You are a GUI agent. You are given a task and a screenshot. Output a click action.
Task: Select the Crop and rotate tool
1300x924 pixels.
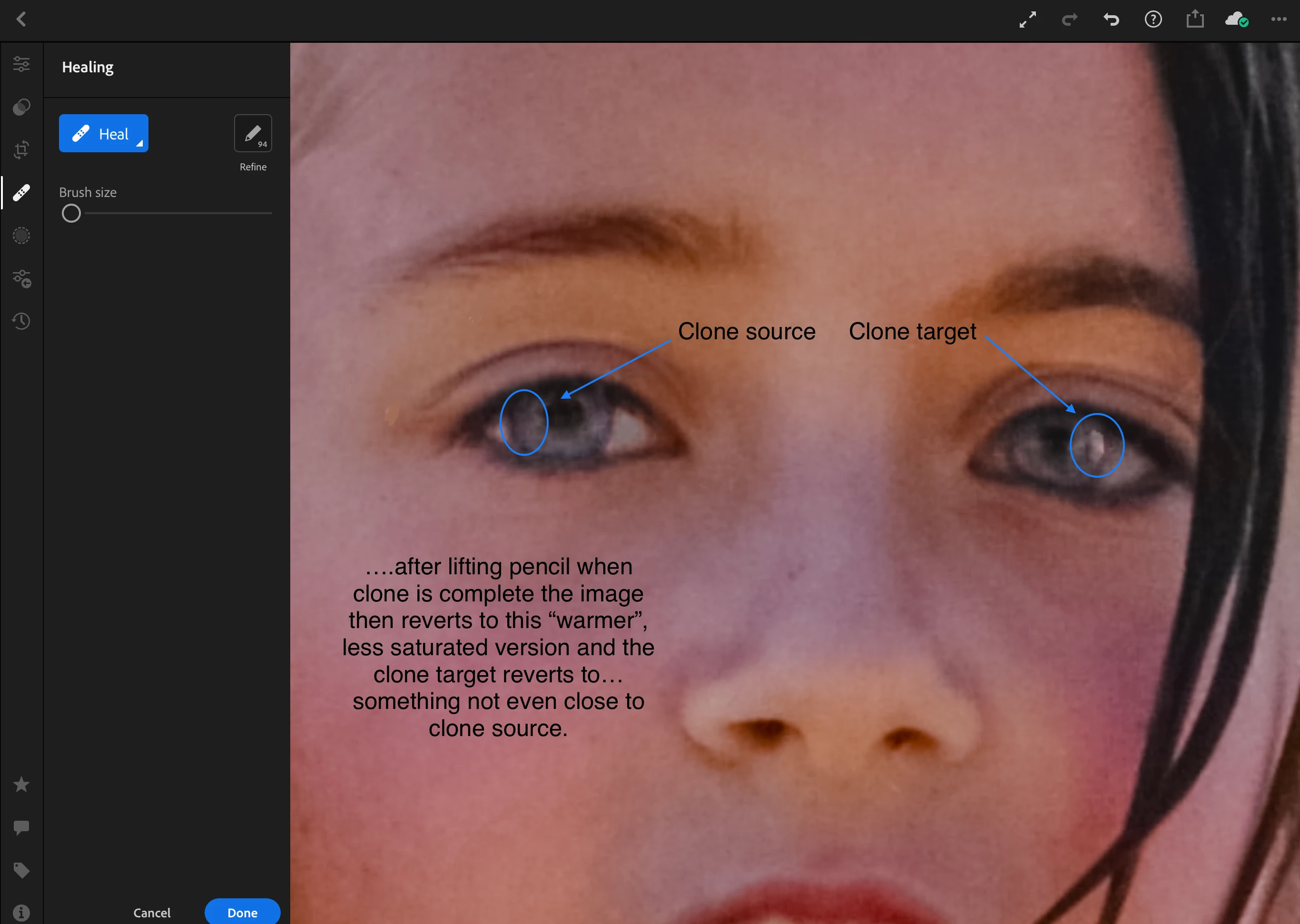click(21, 149)
